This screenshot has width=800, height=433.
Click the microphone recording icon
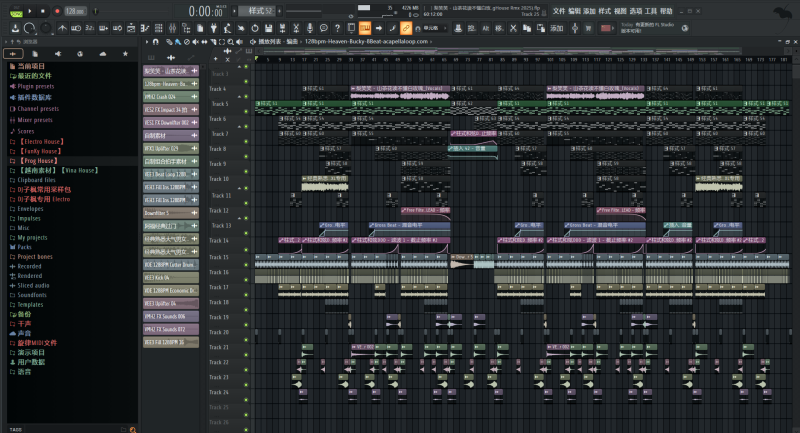coord(310,29)
